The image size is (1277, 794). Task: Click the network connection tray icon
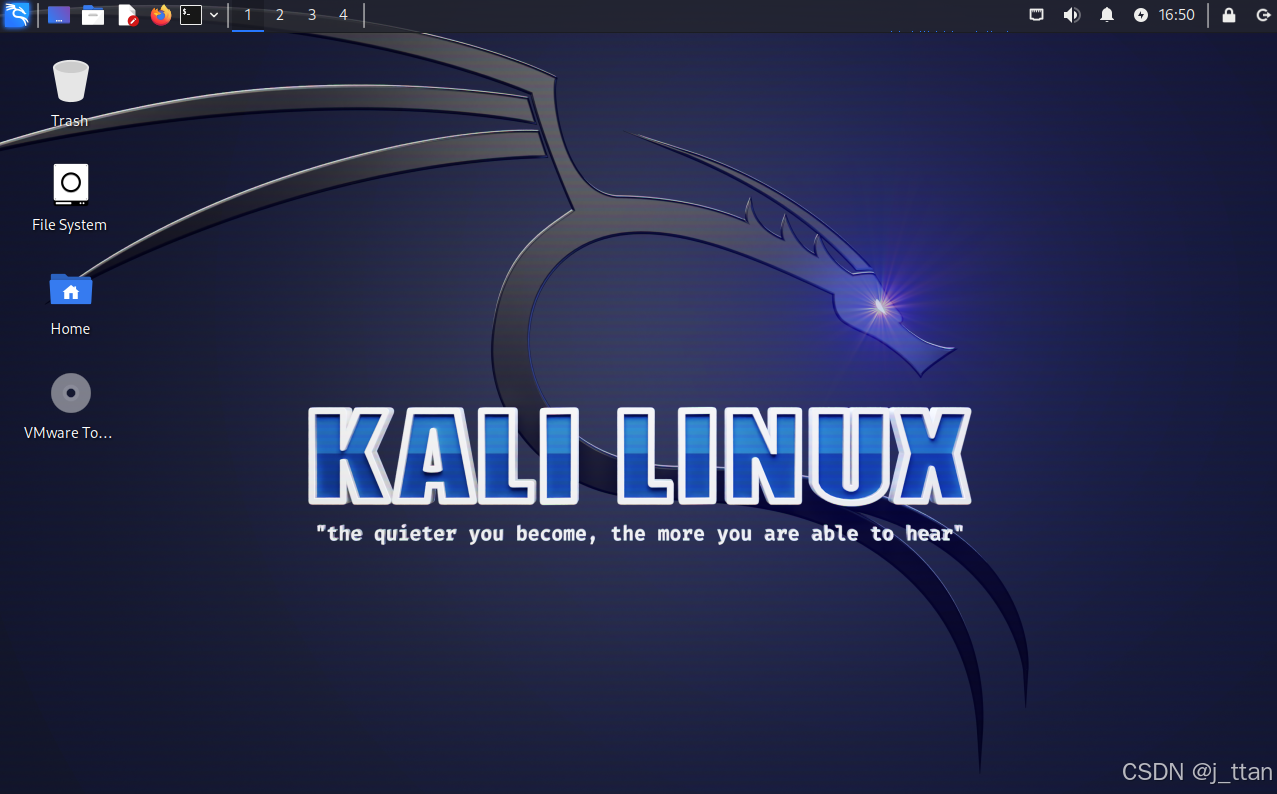click(x=1037, y=14)
